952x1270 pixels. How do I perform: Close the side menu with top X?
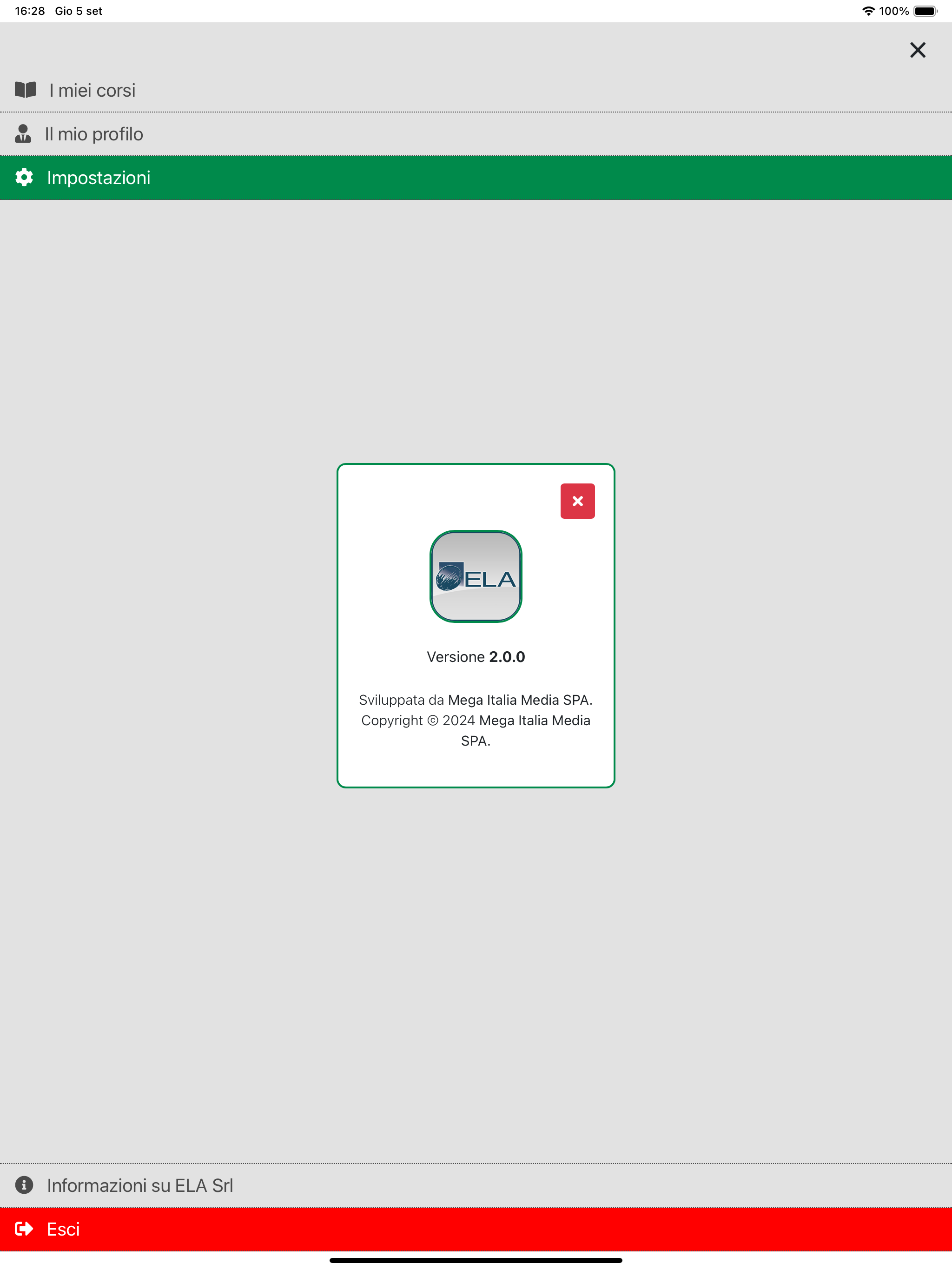tap(918, 50)
